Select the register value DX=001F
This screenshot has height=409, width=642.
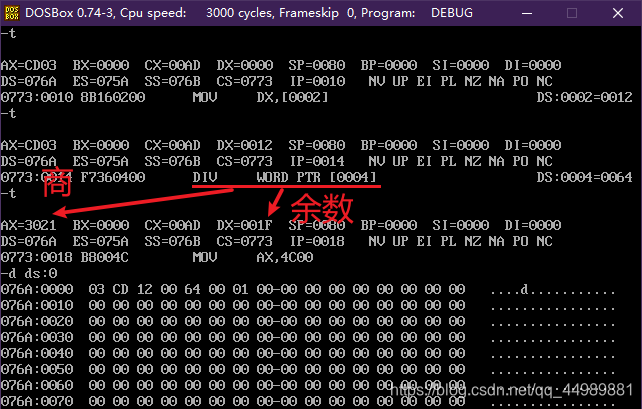[x=244, y=225]
